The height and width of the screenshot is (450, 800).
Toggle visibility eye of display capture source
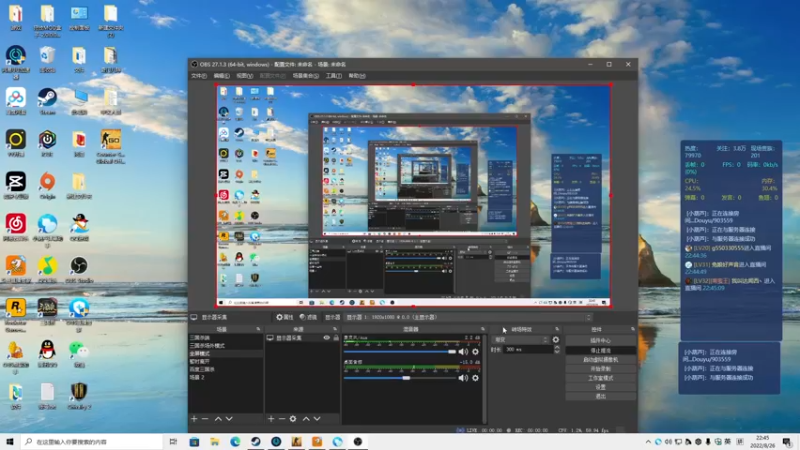pos(327,338)
